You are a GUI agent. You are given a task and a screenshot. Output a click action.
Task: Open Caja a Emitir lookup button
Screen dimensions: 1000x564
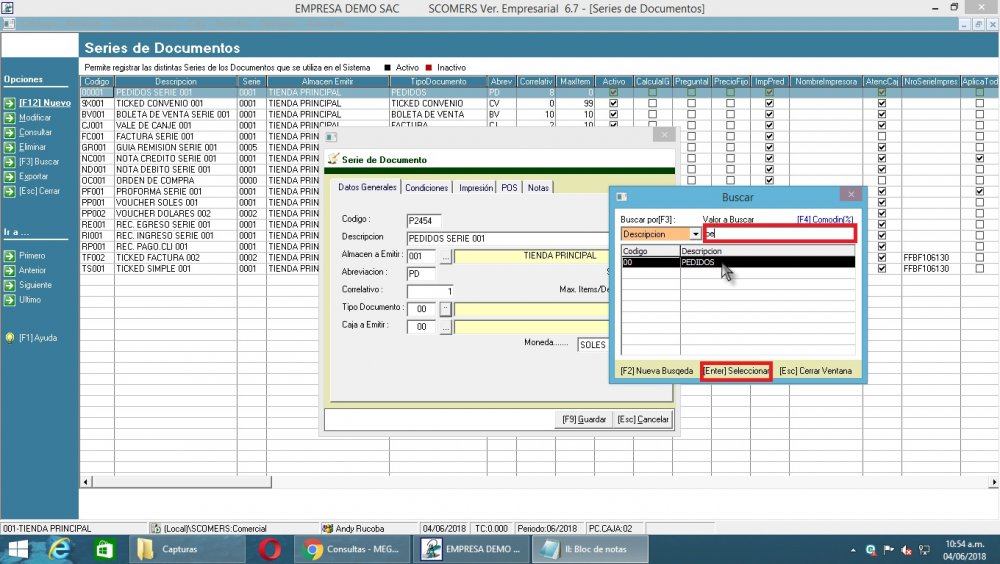(445, 327)
